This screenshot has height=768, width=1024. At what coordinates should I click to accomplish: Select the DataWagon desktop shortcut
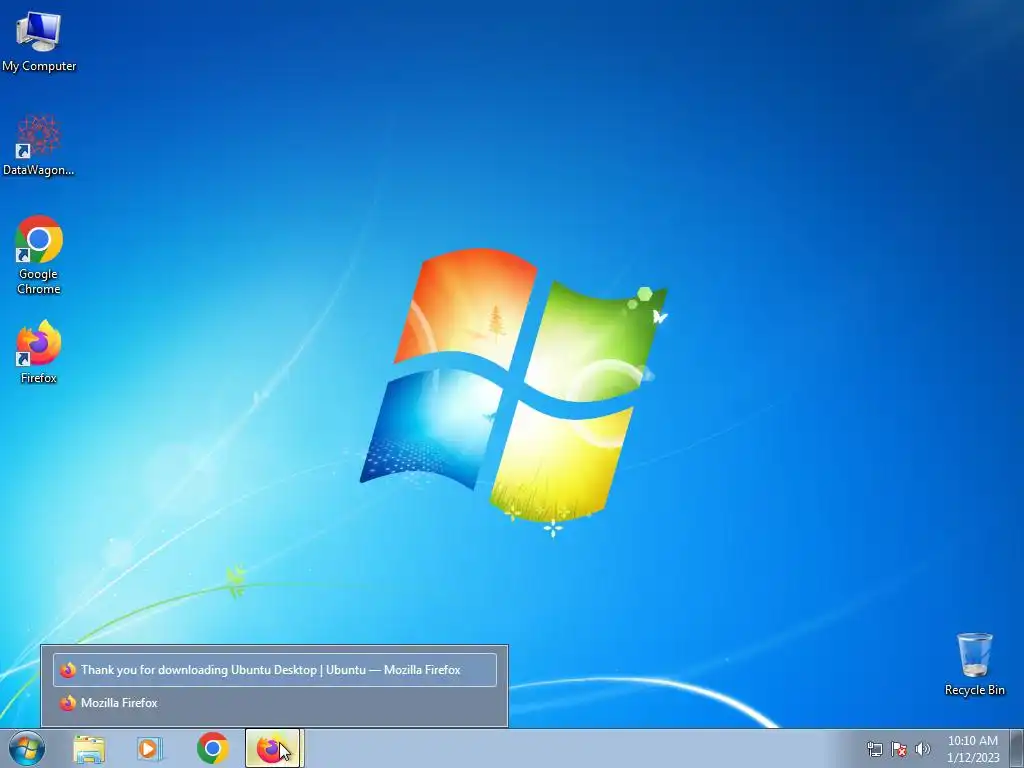pos(39,145)
